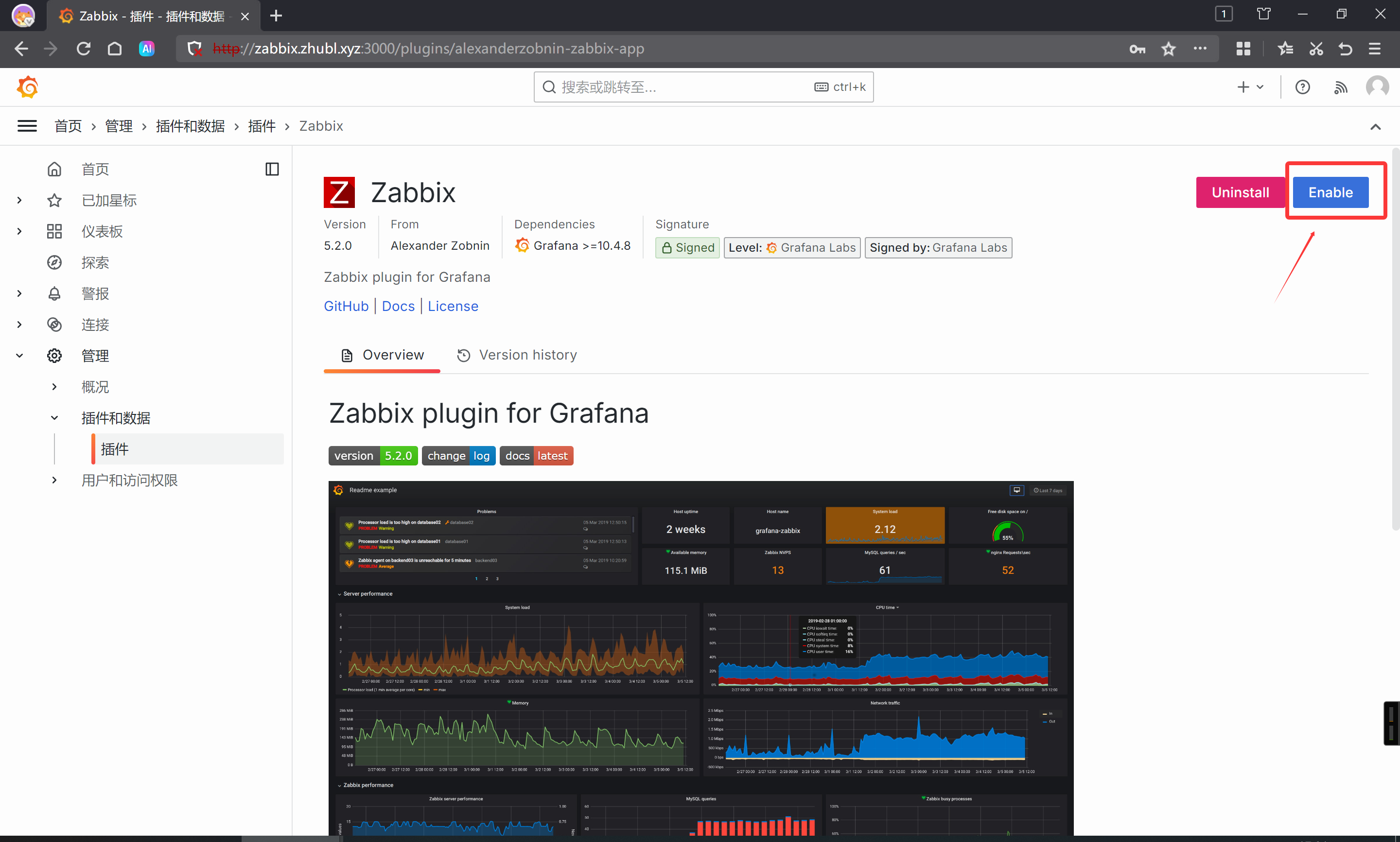Open the License link
1400x842 pixels.
[x=453, y=307]
